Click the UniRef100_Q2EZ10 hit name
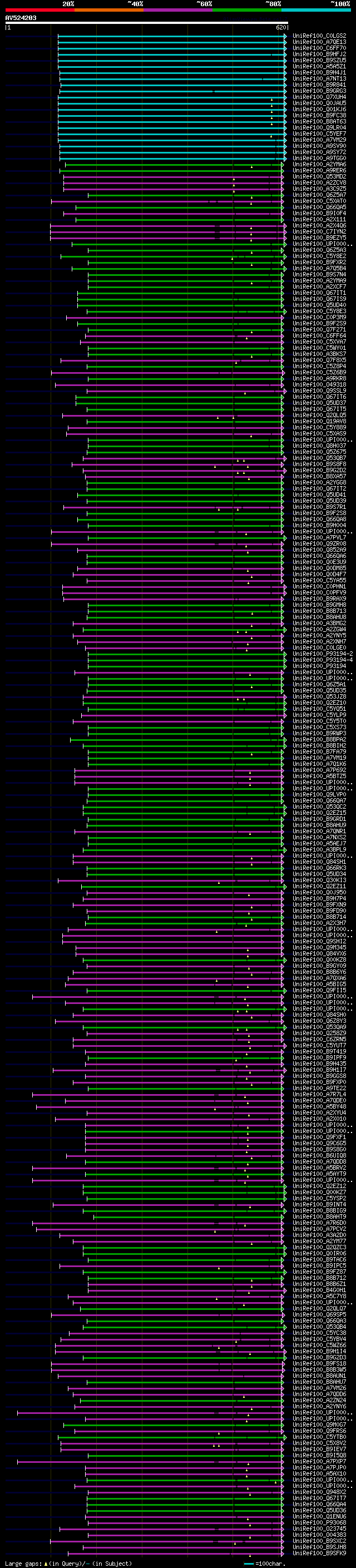The width and height of the screenshot is (356, 1568). coord(319,703)
